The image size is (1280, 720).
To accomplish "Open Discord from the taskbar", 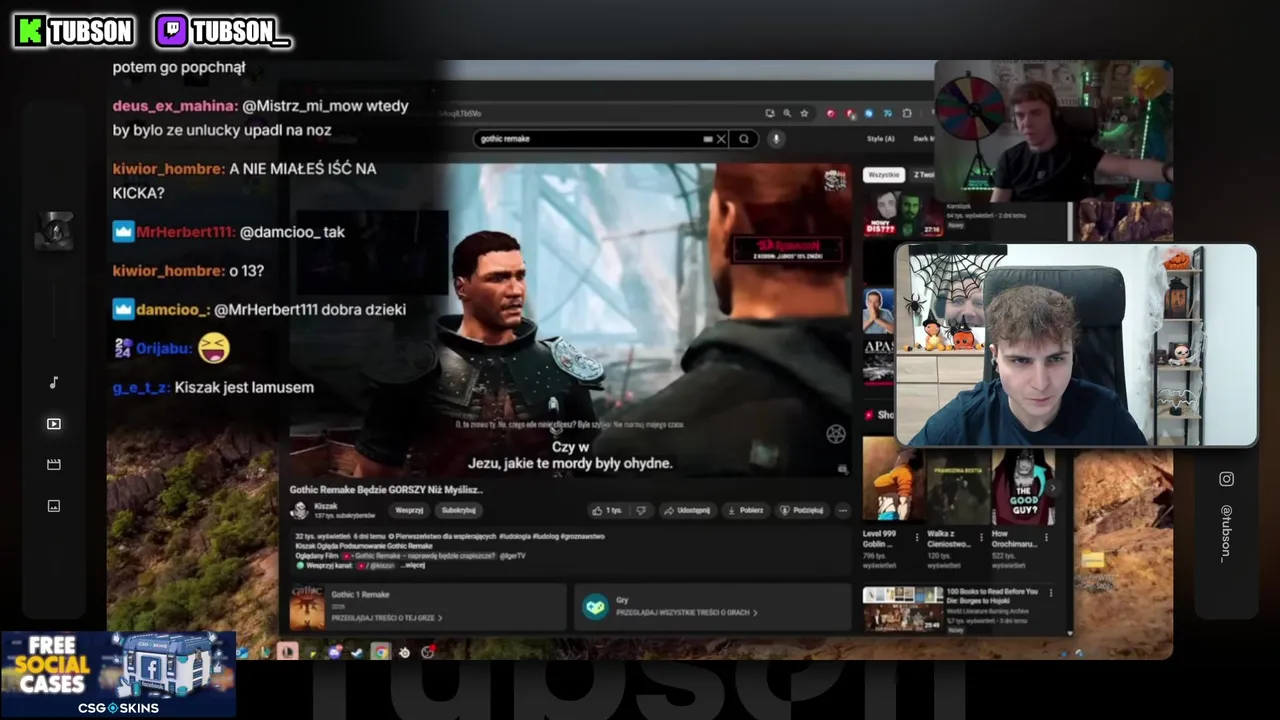I will (x=334, y=652).
